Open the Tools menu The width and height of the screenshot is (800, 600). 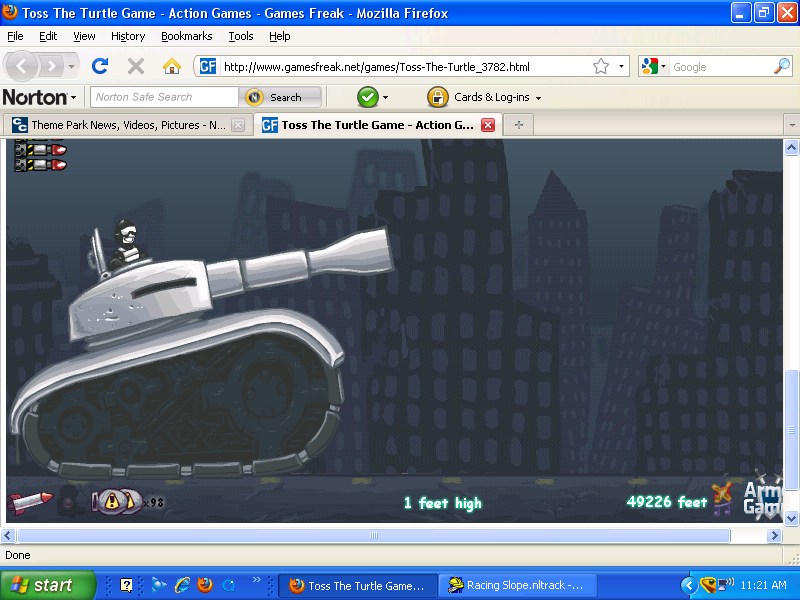(241, 36)
